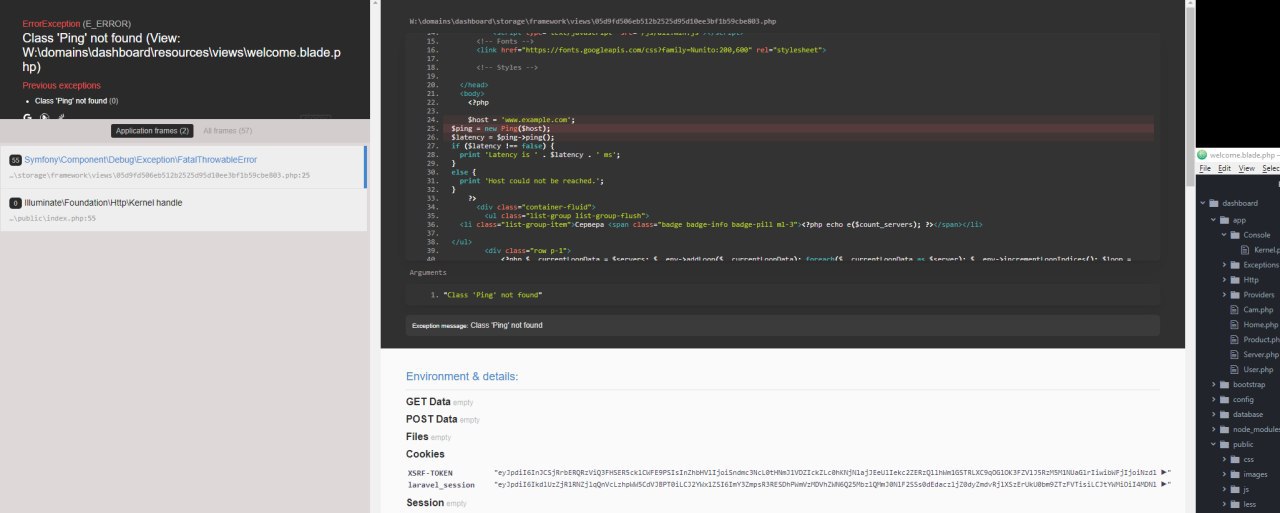Click the Providers folder icon in Sublime
Screen dimensions: 1280x513
click(1236, 295)
